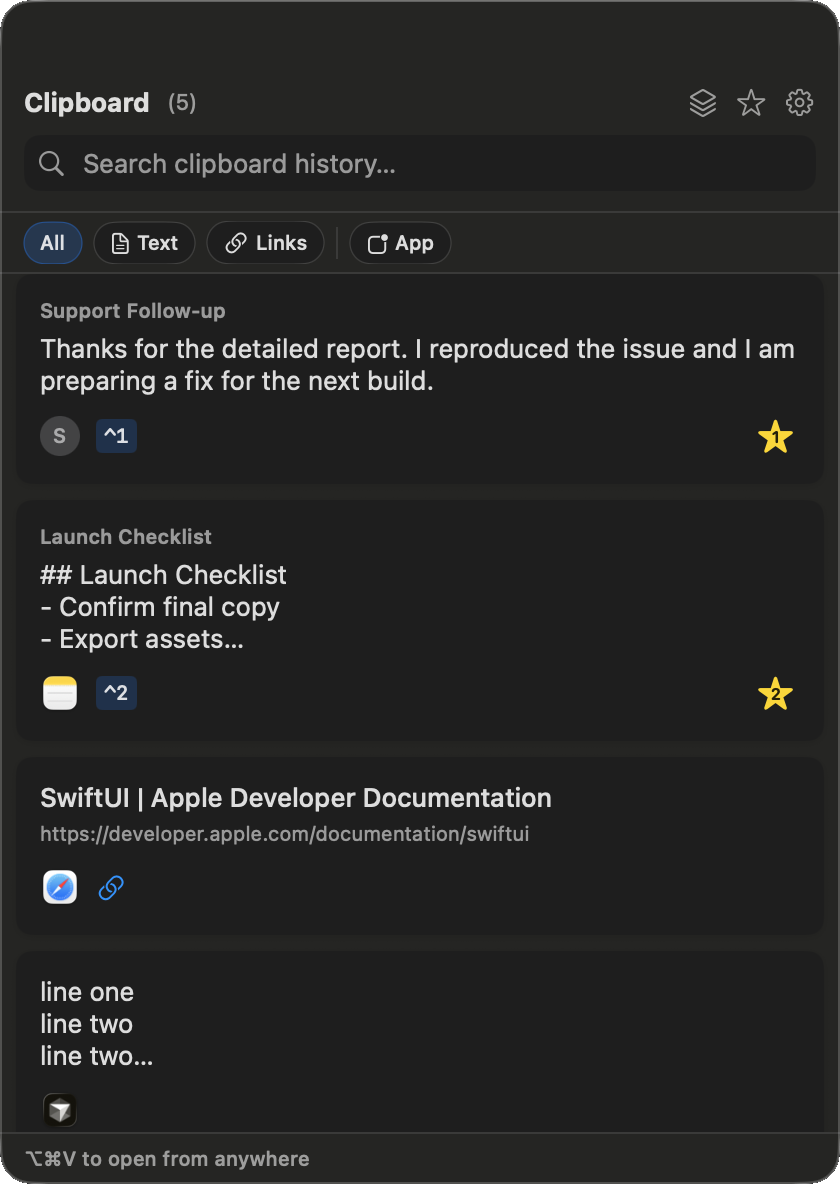Unstar the Support Follow-up clip
Viewport: 840px width, 1184px height.
point(775,436)
